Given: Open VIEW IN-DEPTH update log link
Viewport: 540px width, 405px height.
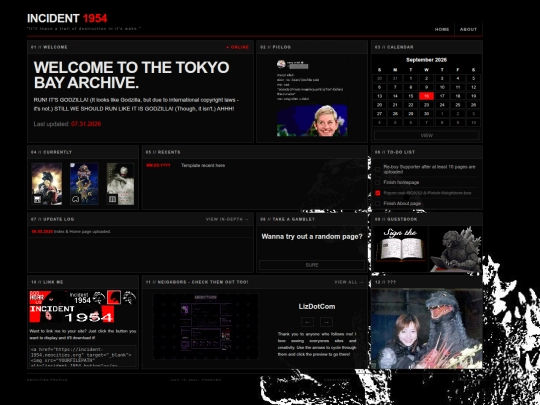Looking at the screenshot, I should [x=227, y=219].
